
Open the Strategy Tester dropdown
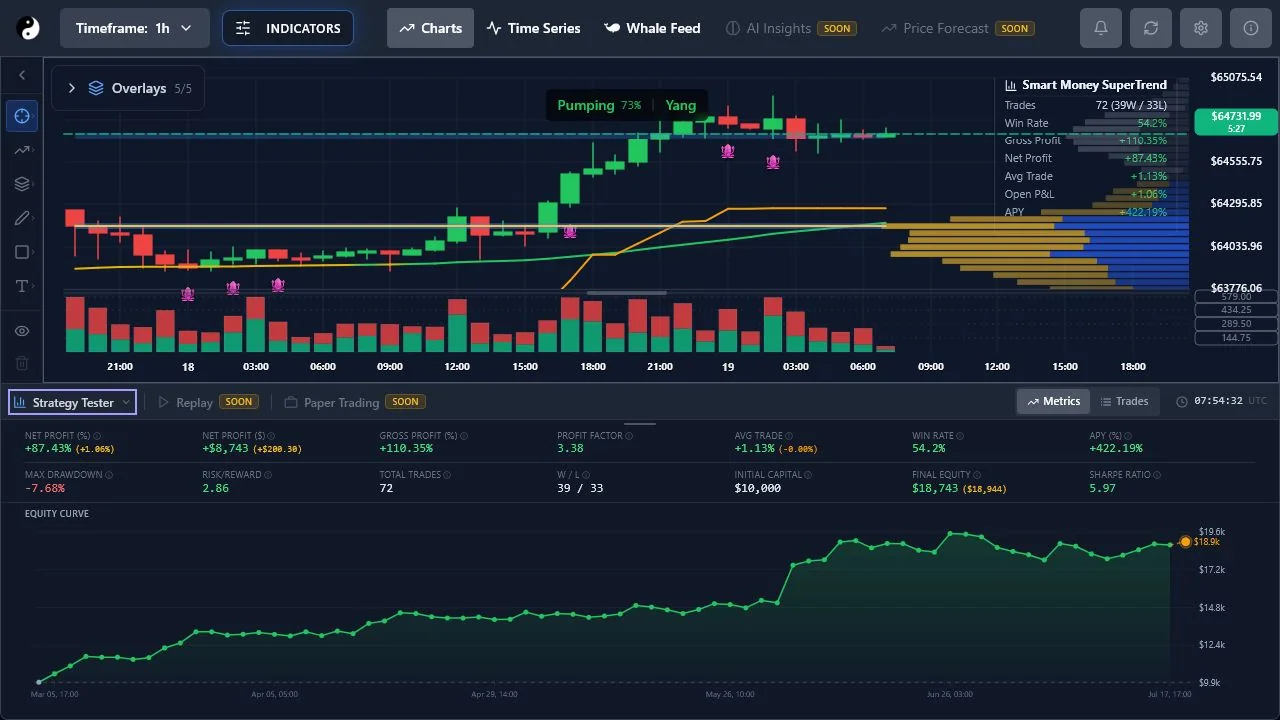(x=72, y=402)
